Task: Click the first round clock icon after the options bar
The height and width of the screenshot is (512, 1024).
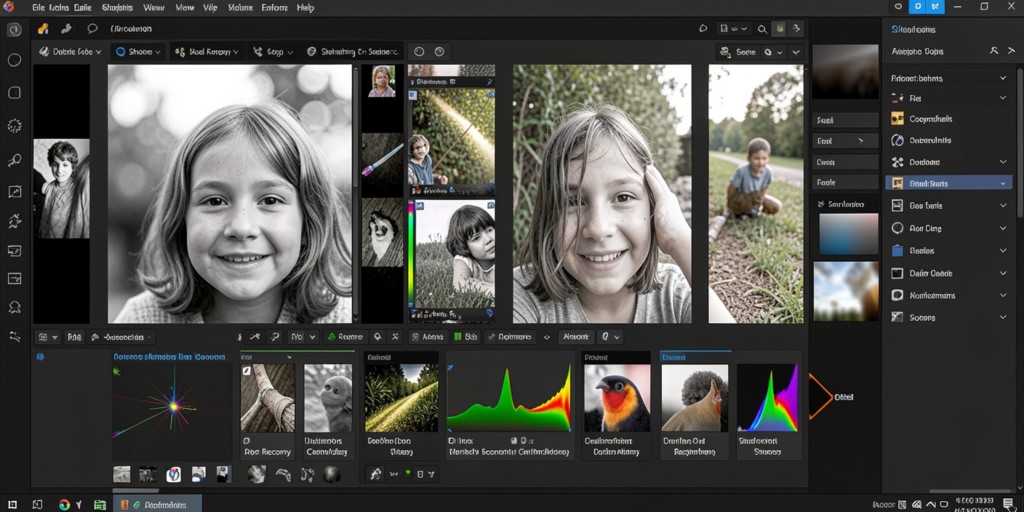Action: (x=419, y=52)
